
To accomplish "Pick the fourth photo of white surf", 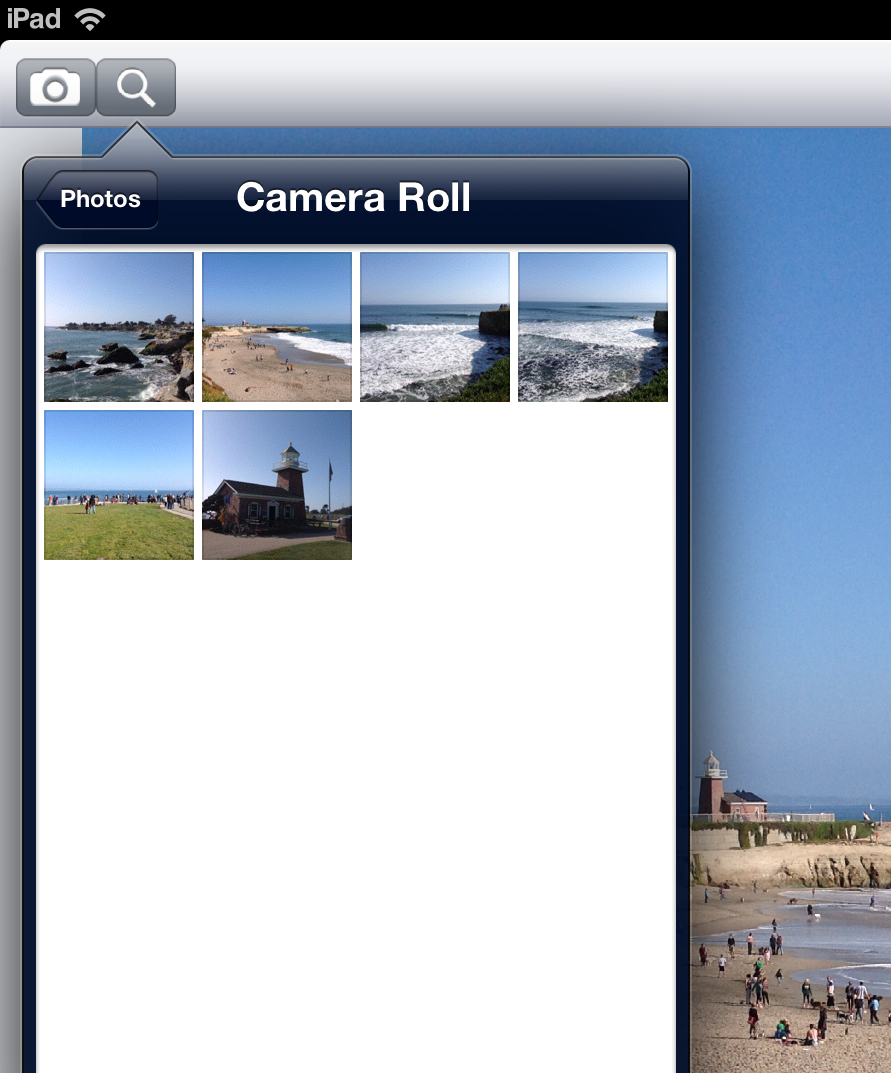I will (x=593, y=327).
